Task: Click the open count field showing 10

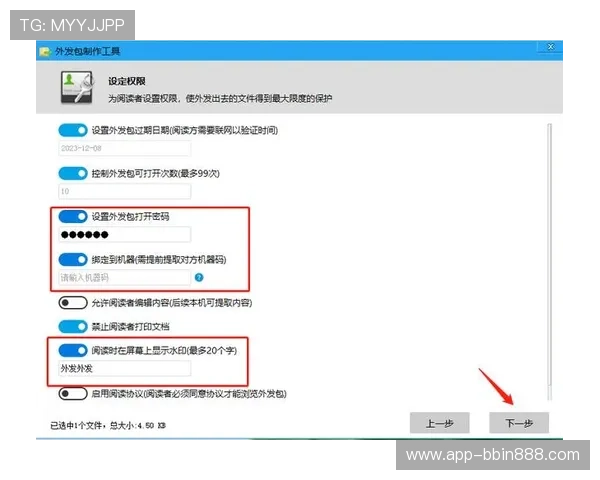Action: (x=125, y=191)
